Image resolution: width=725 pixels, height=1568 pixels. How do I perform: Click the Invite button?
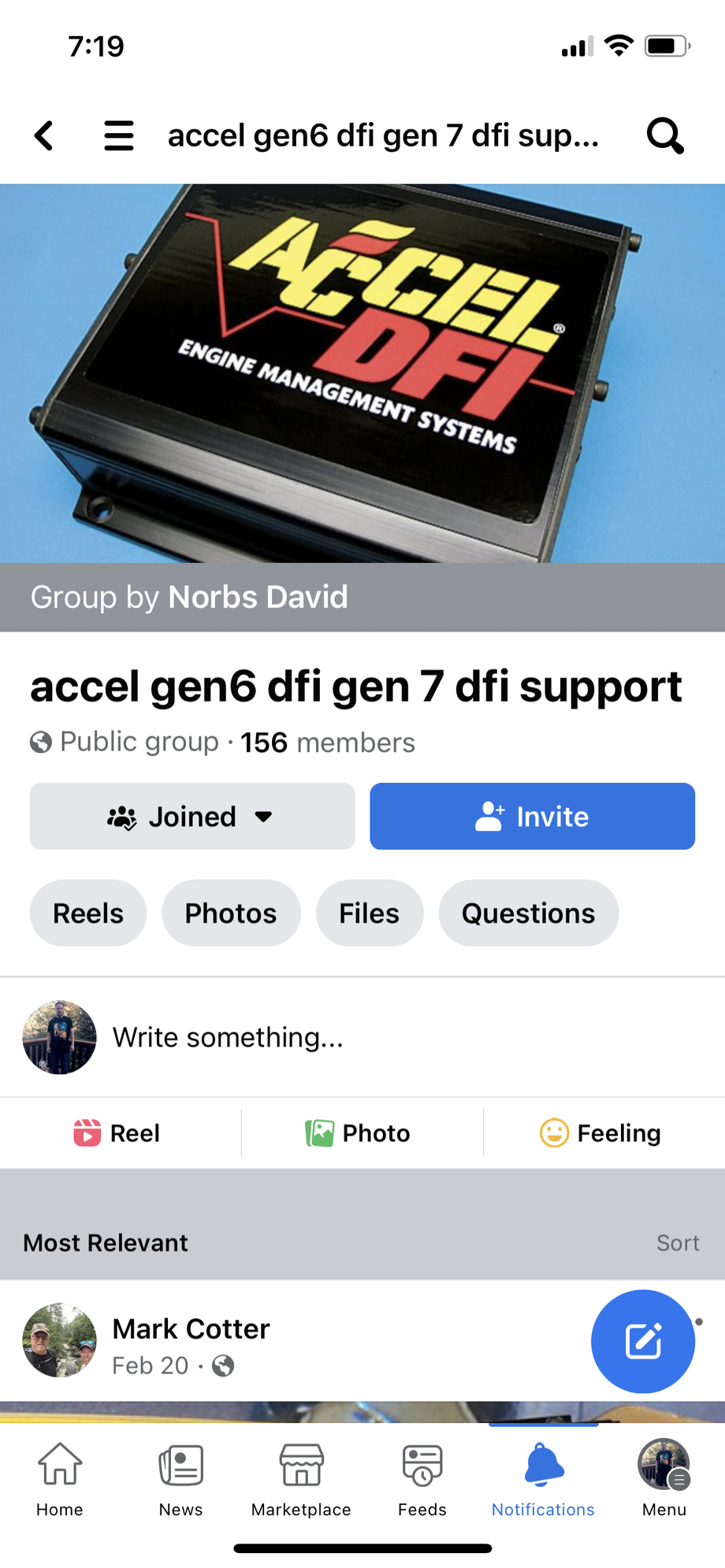[533, 816]
